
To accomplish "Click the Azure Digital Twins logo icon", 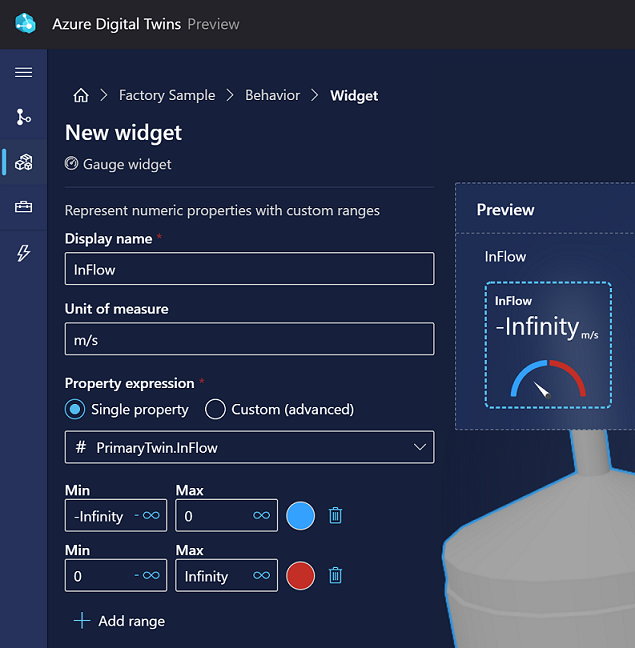I will (25, 24).
